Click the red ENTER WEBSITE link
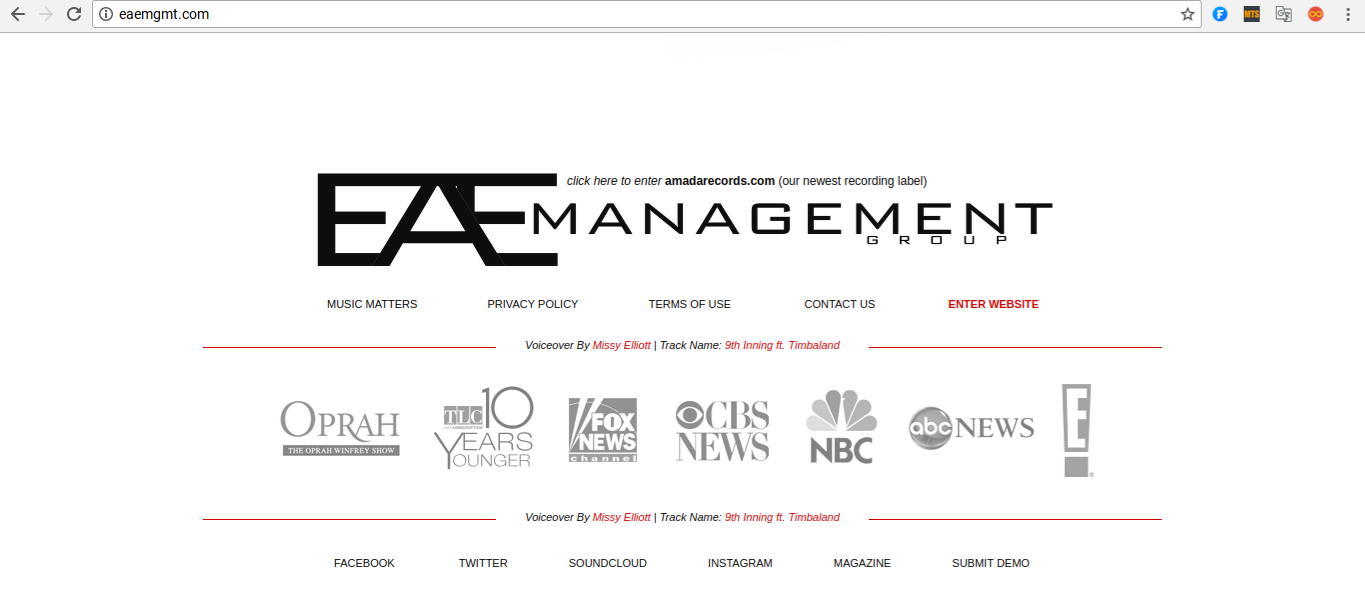Image resolution: width=1365 pixels, height=607 pixels. point(993,304)
